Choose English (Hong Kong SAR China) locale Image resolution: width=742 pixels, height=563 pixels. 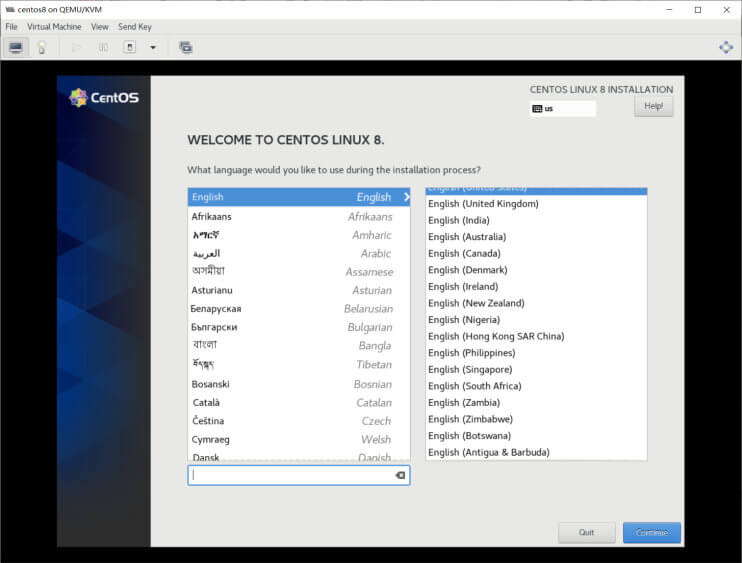coord(536,336)
